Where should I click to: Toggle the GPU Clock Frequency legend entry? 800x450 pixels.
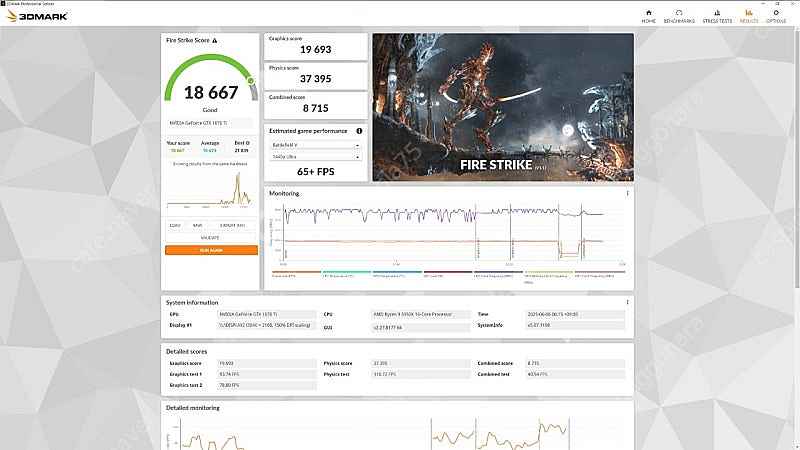click(599, 274)
